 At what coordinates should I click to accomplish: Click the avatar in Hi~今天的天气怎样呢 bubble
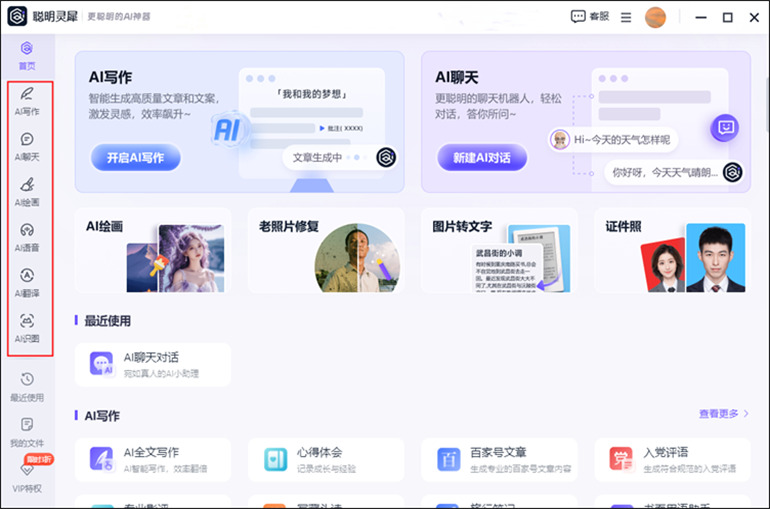click(x=559, y=140)
